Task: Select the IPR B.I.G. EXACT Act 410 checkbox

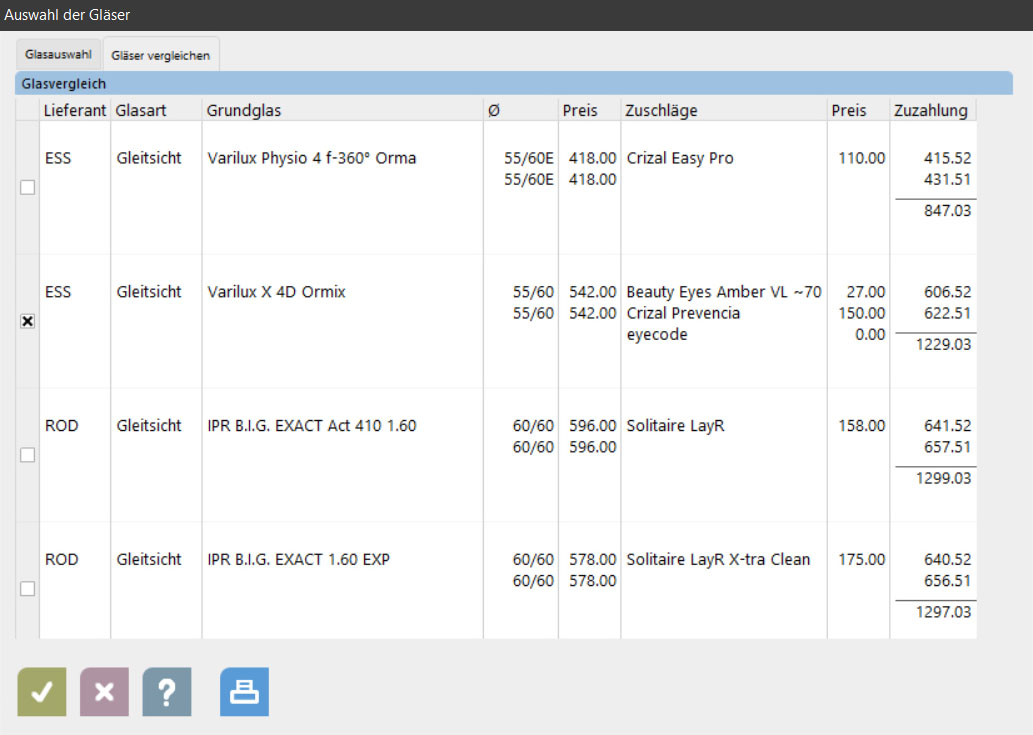Action: [28, 455]
